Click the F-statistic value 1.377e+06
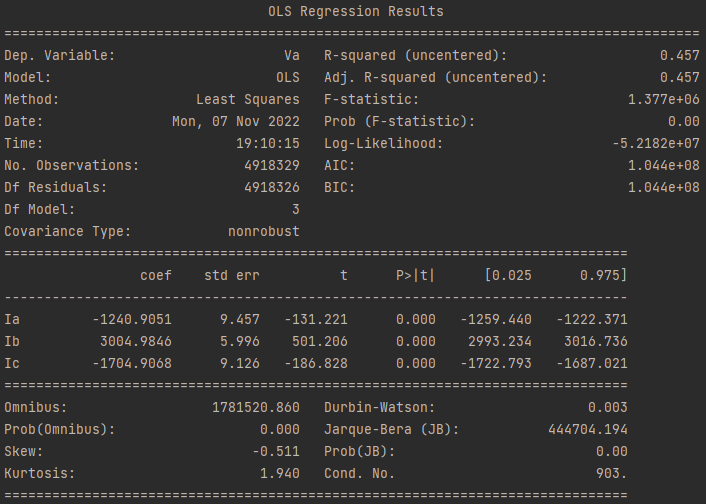Viewport: 706px width, 504px height. point(664,100)
